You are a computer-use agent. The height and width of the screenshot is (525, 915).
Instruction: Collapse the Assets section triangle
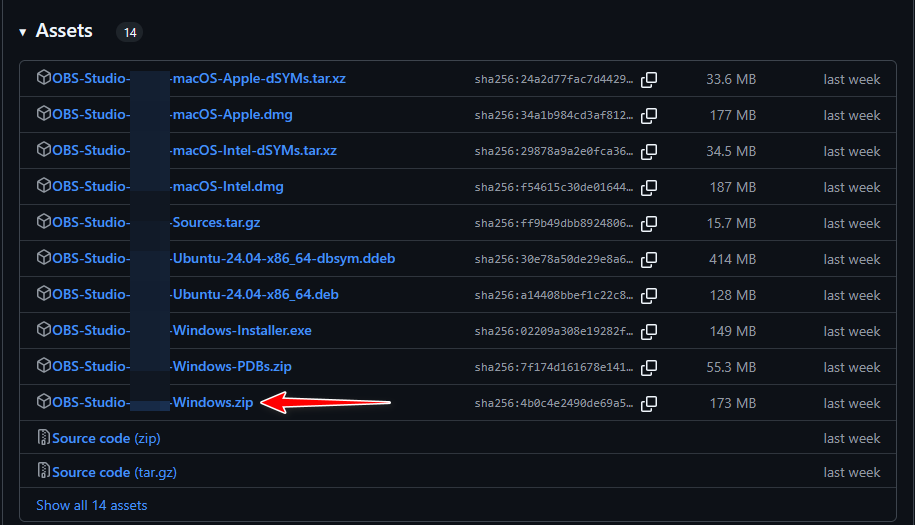tap(23, 32)
